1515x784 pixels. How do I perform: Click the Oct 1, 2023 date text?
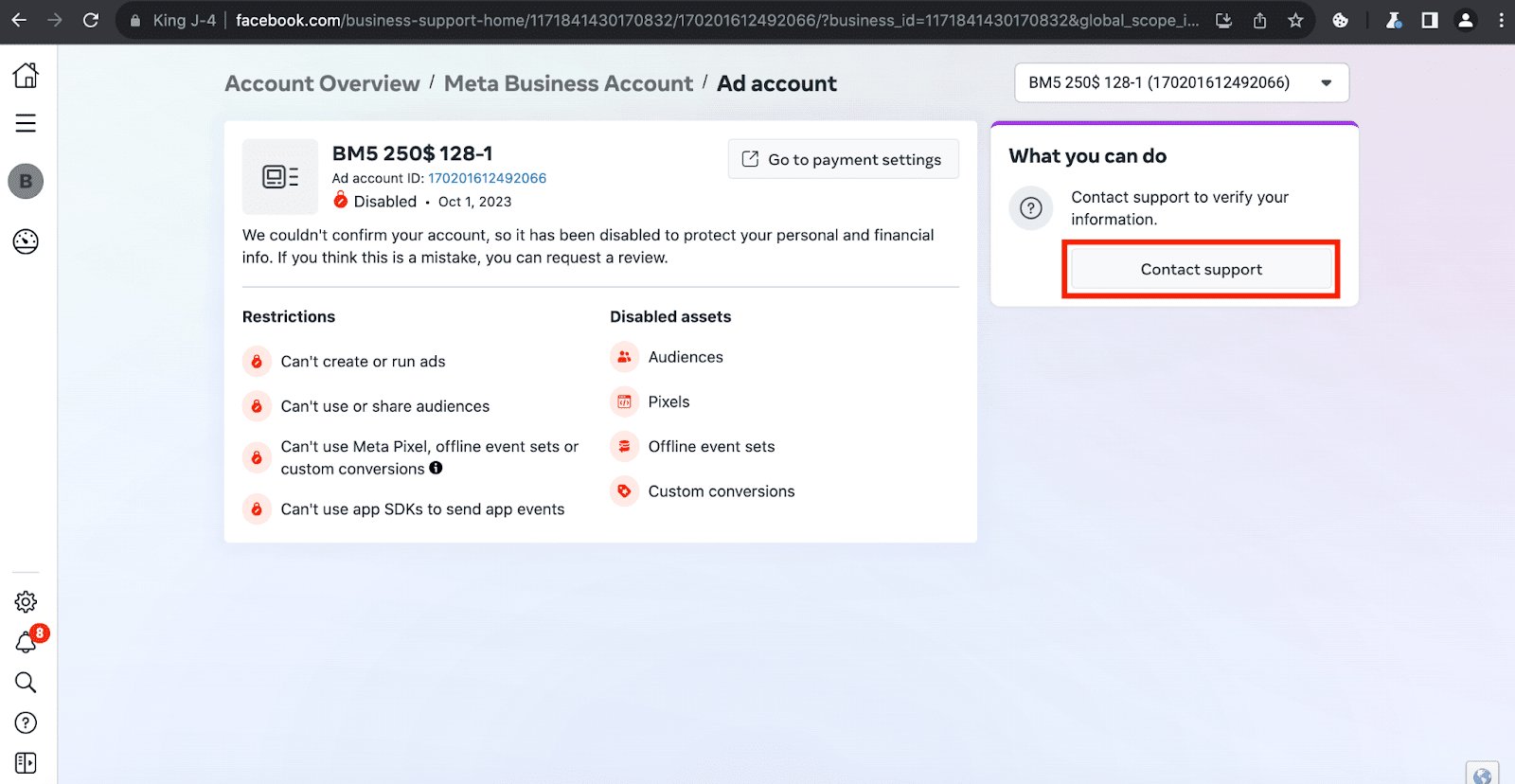point(474,202)
